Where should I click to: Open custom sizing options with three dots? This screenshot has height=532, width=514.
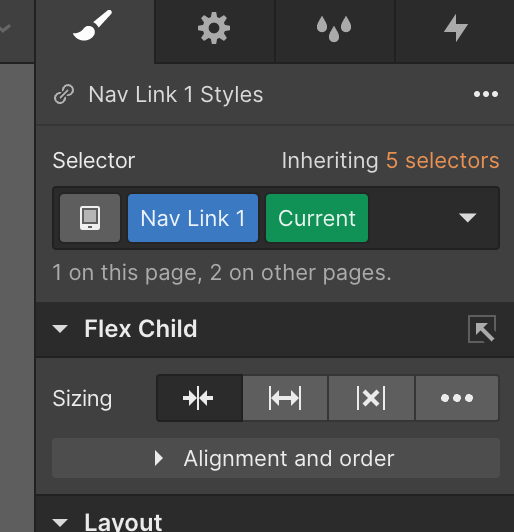(457, 398)
